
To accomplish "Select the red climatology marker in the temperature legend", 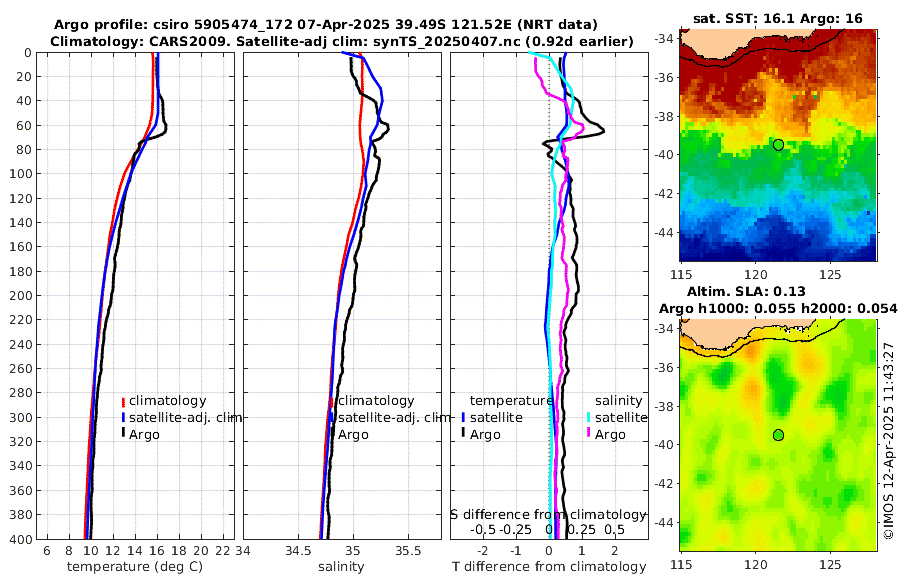I will pos(123,401).
